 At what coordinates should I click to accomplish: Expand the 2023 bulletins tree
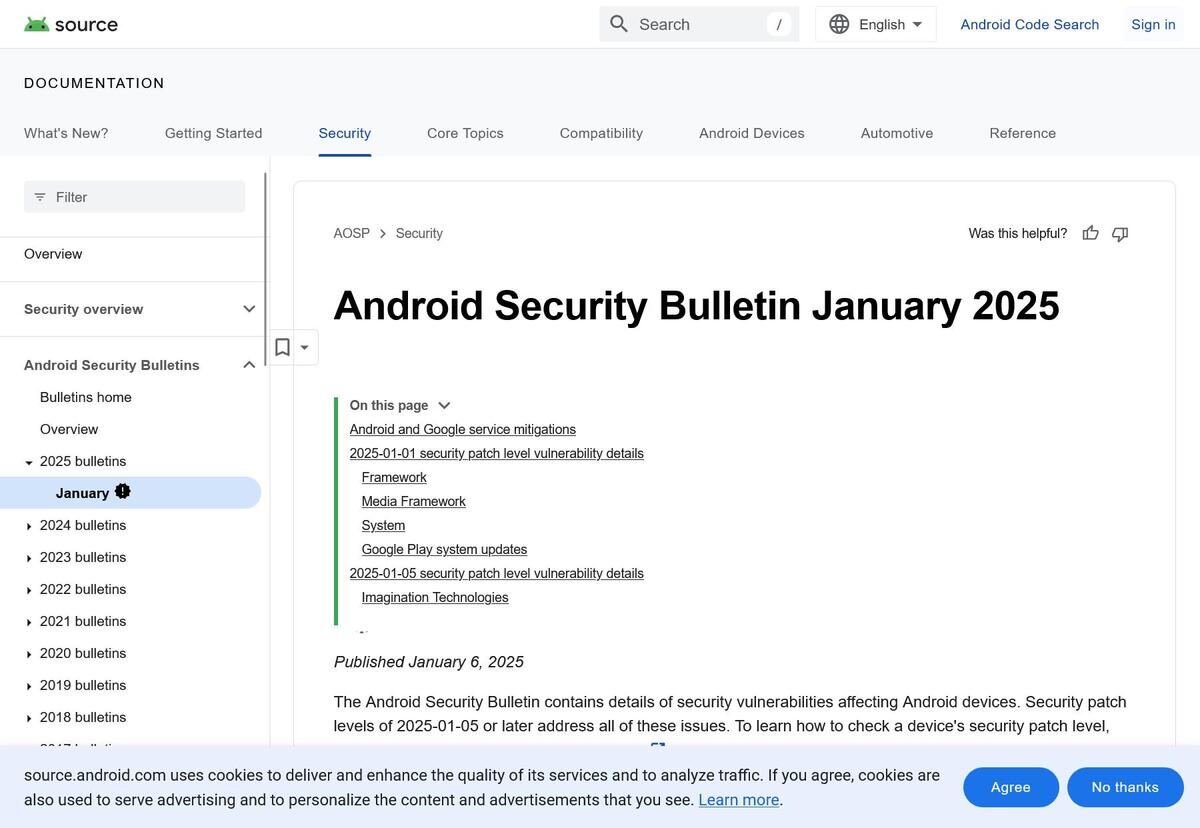coord(29,558)
